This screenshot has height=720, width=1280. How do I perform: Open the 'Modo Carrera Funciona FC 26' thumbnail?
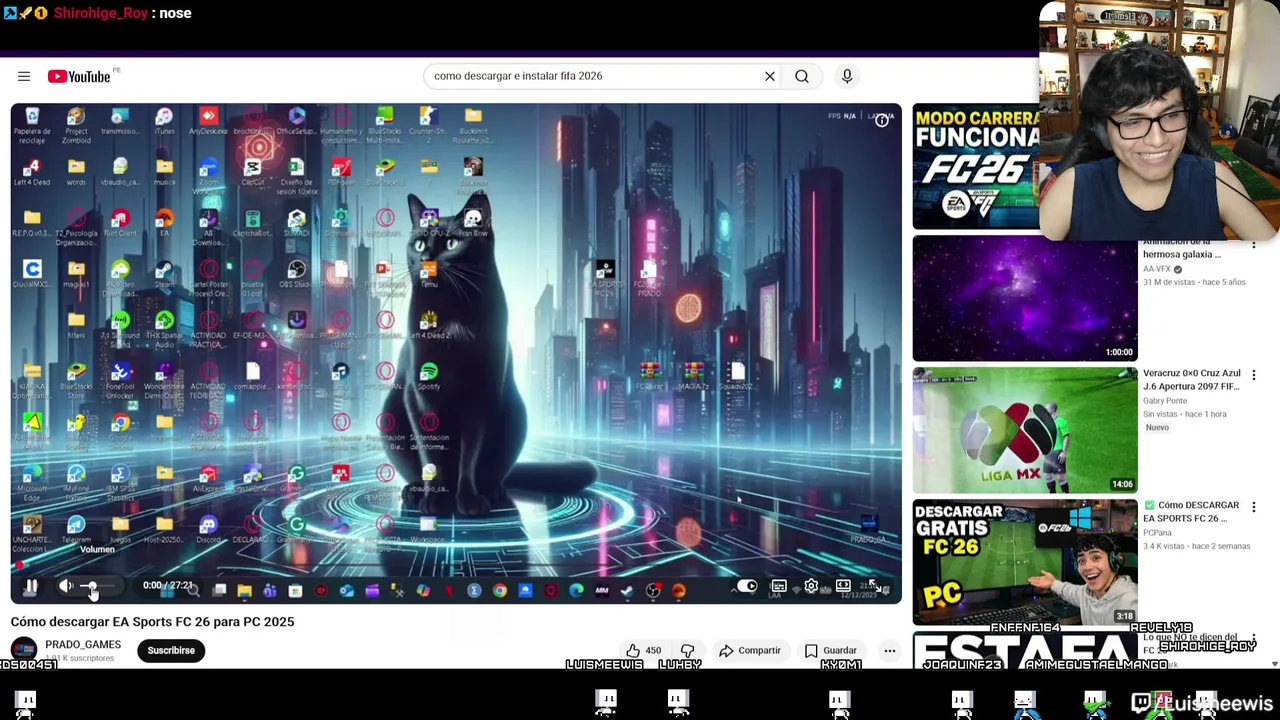[976, 167]
